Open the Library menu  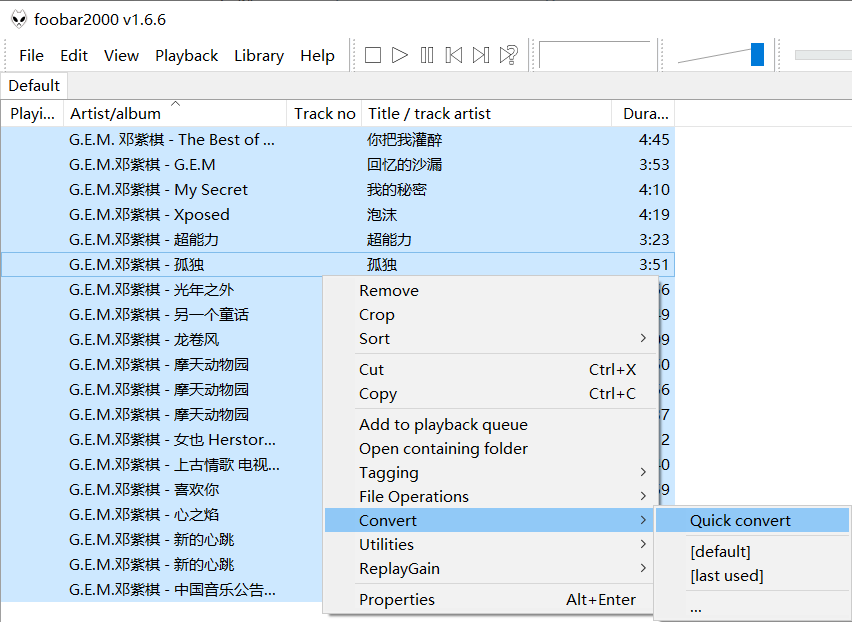[x=259, y=56]
